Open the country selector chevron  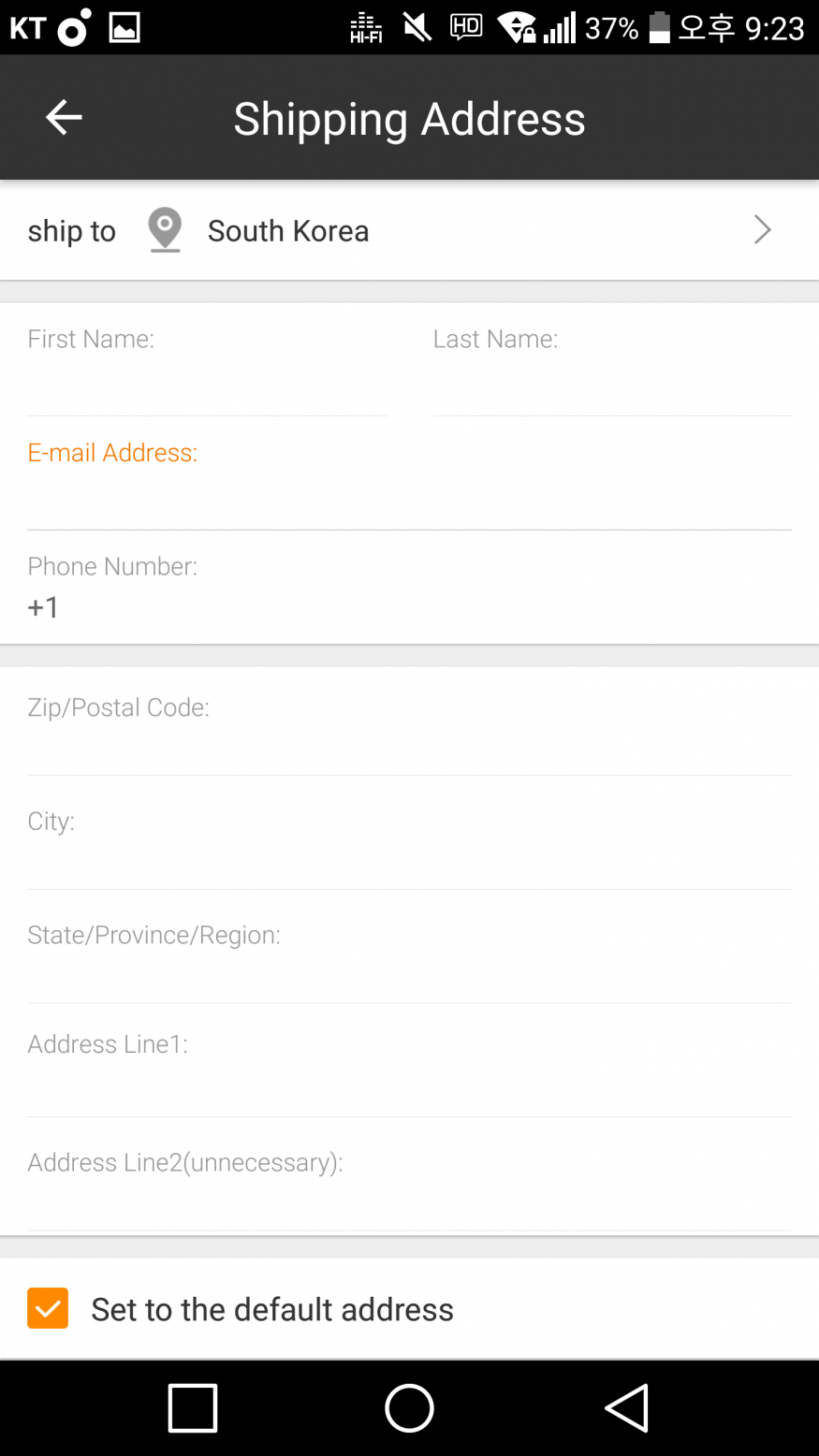762,230
